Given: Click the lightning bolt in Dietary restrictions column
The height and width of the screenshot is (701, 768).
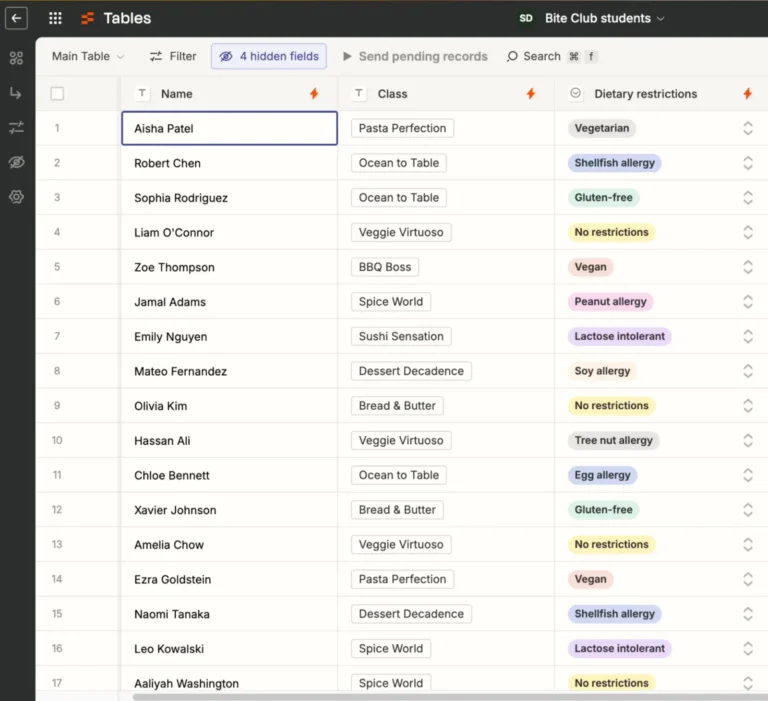Looking at the screenshot, I should point(747,94).
